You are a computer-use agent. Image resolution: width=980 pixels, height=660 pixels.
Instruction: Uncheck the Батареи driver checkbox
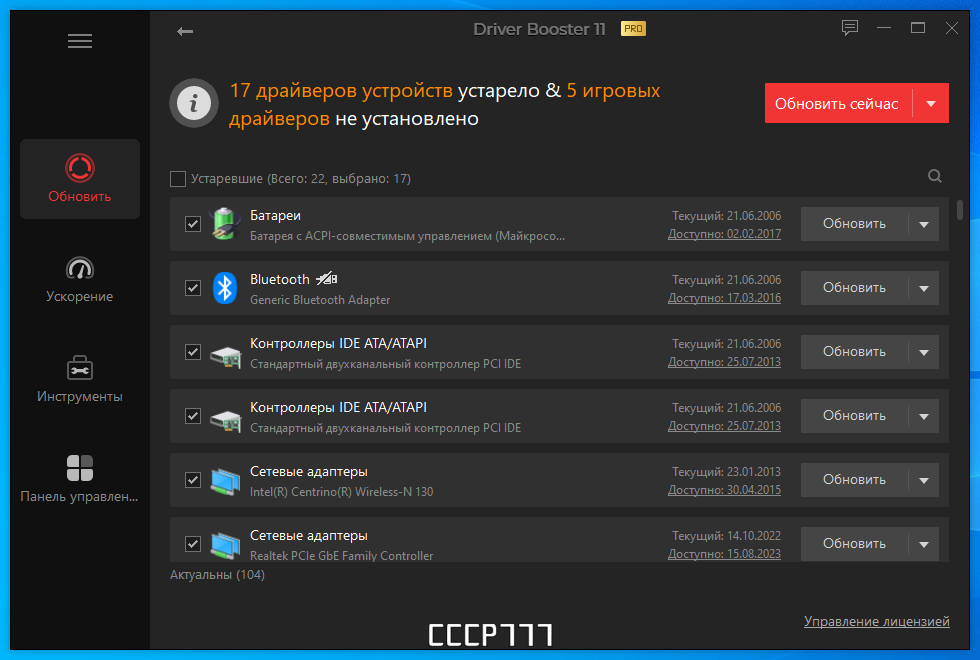point(193,224)
